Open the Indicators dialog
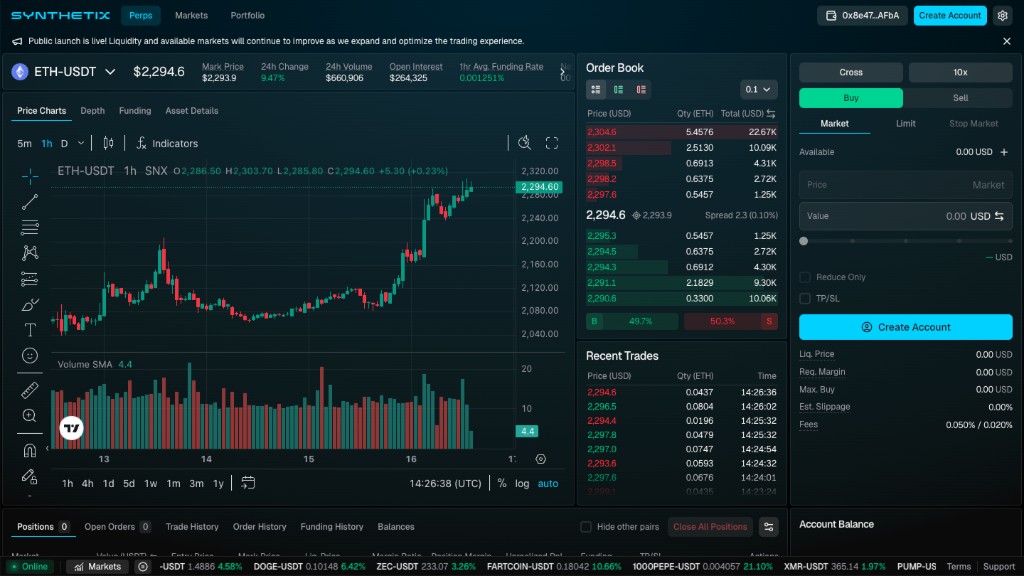 [x=166, y=142]
